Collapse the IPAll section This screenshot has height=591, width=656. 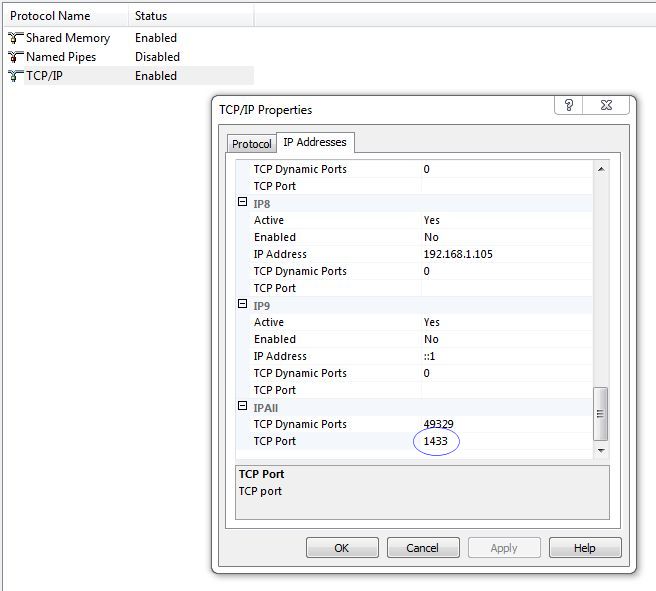[242, 406]
